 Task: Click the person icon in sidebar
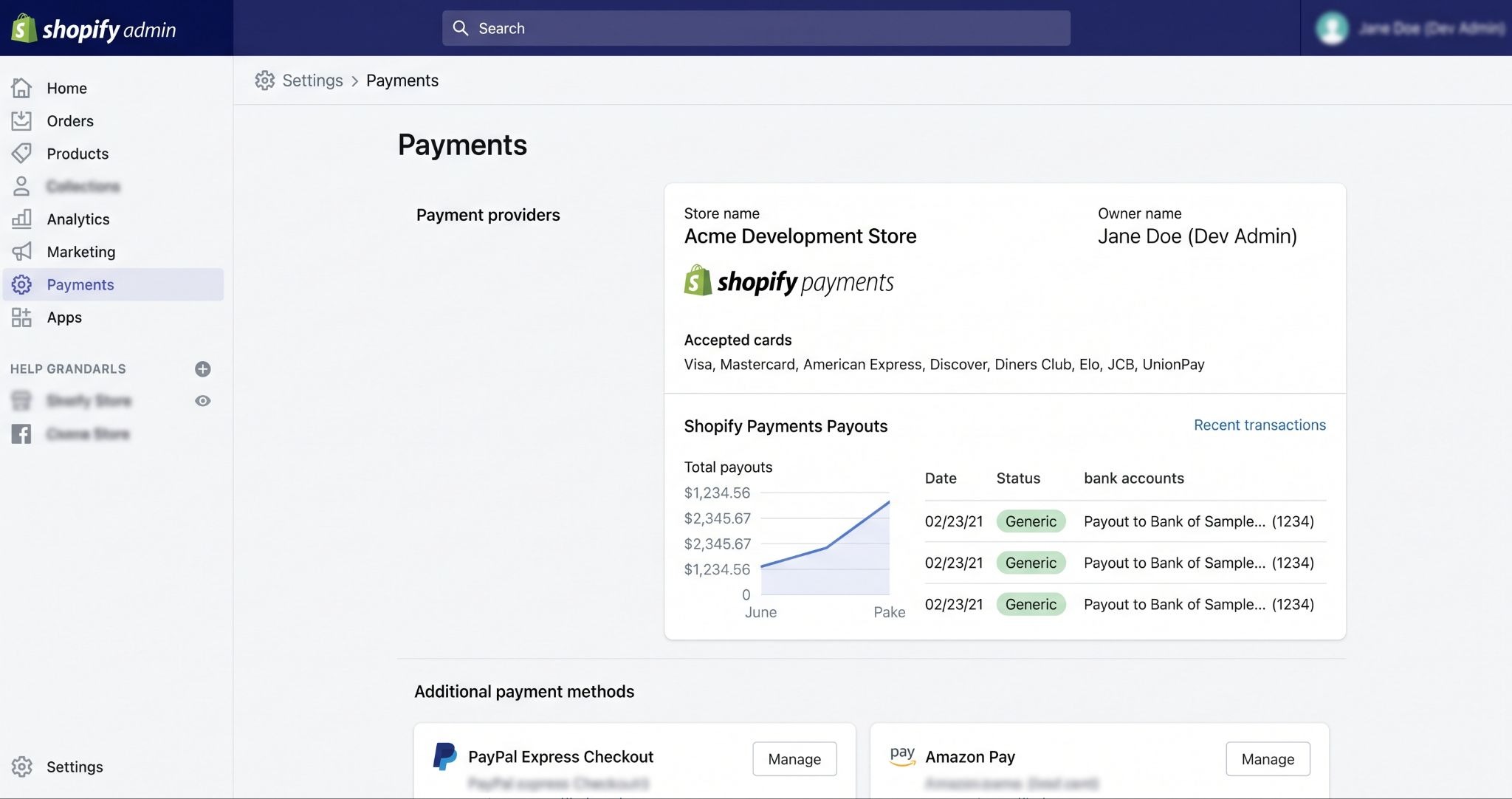21,186
